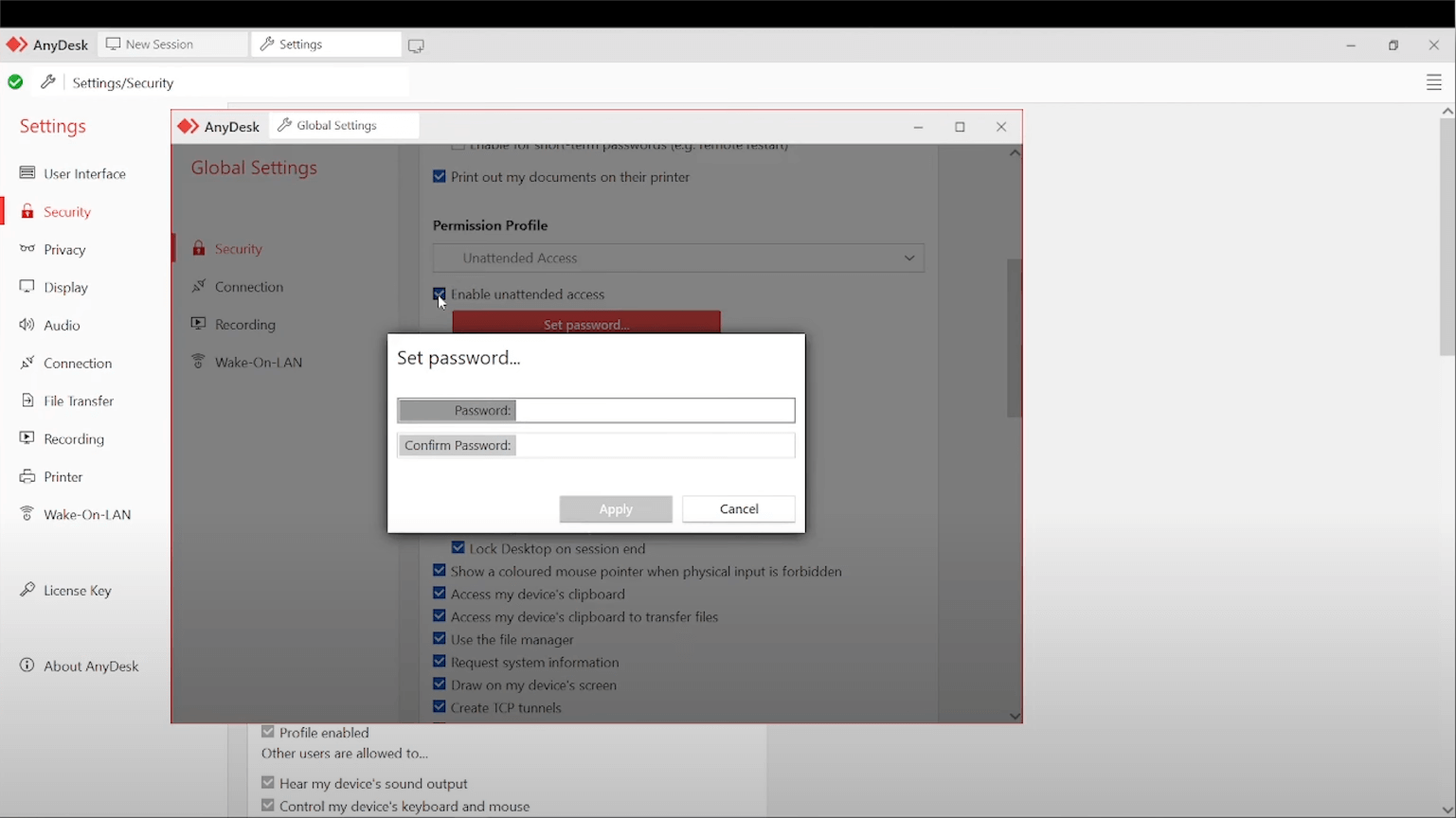Image resolution: width=1456 pixels, height=818 pixels.
Task: Open the Permission Profile Unattended Access dropdown
Action: (x=678, y=258)
